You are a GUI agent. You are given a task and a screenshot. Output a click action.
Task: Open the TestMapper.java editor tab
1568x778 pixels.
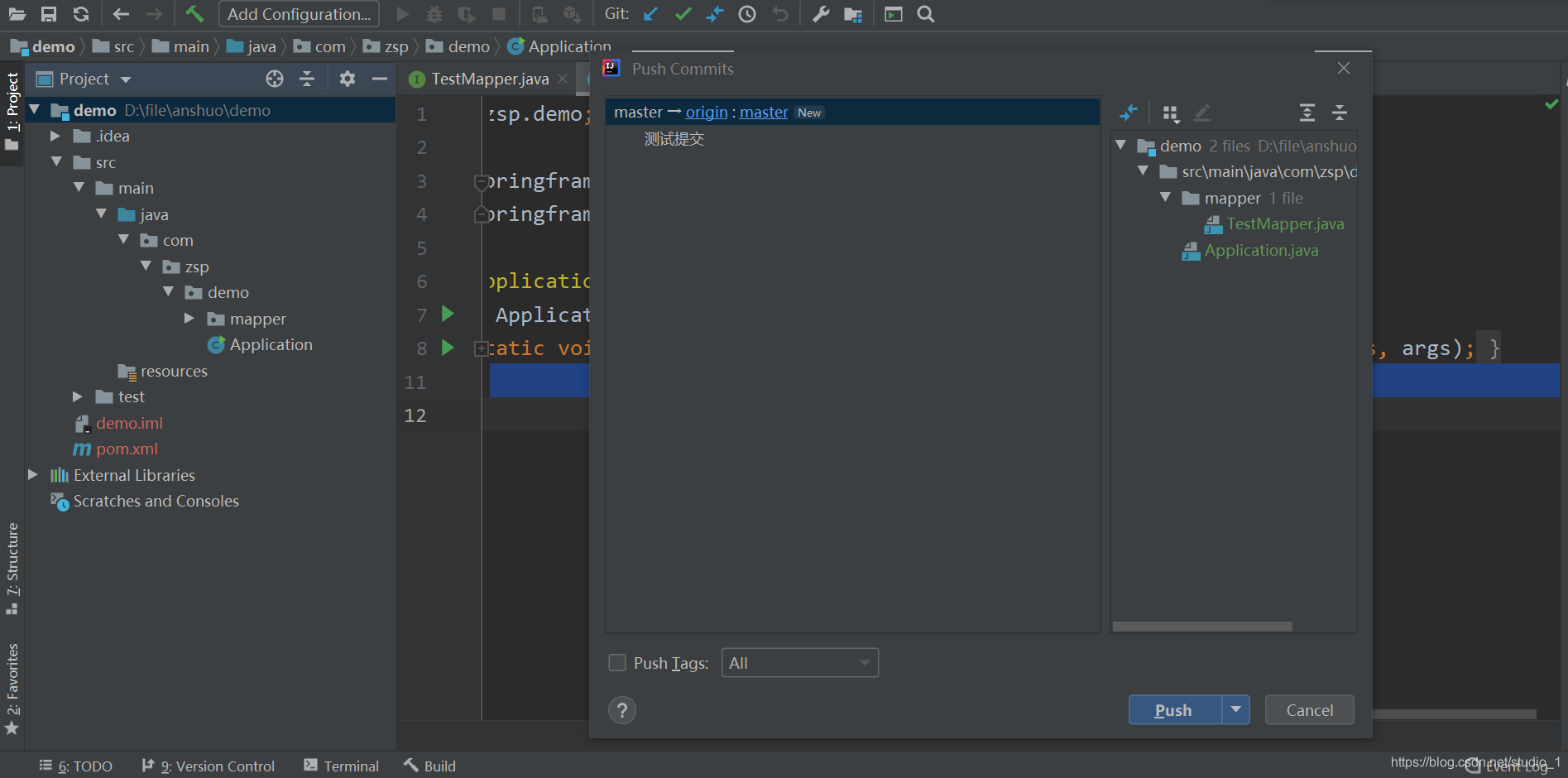489,79
